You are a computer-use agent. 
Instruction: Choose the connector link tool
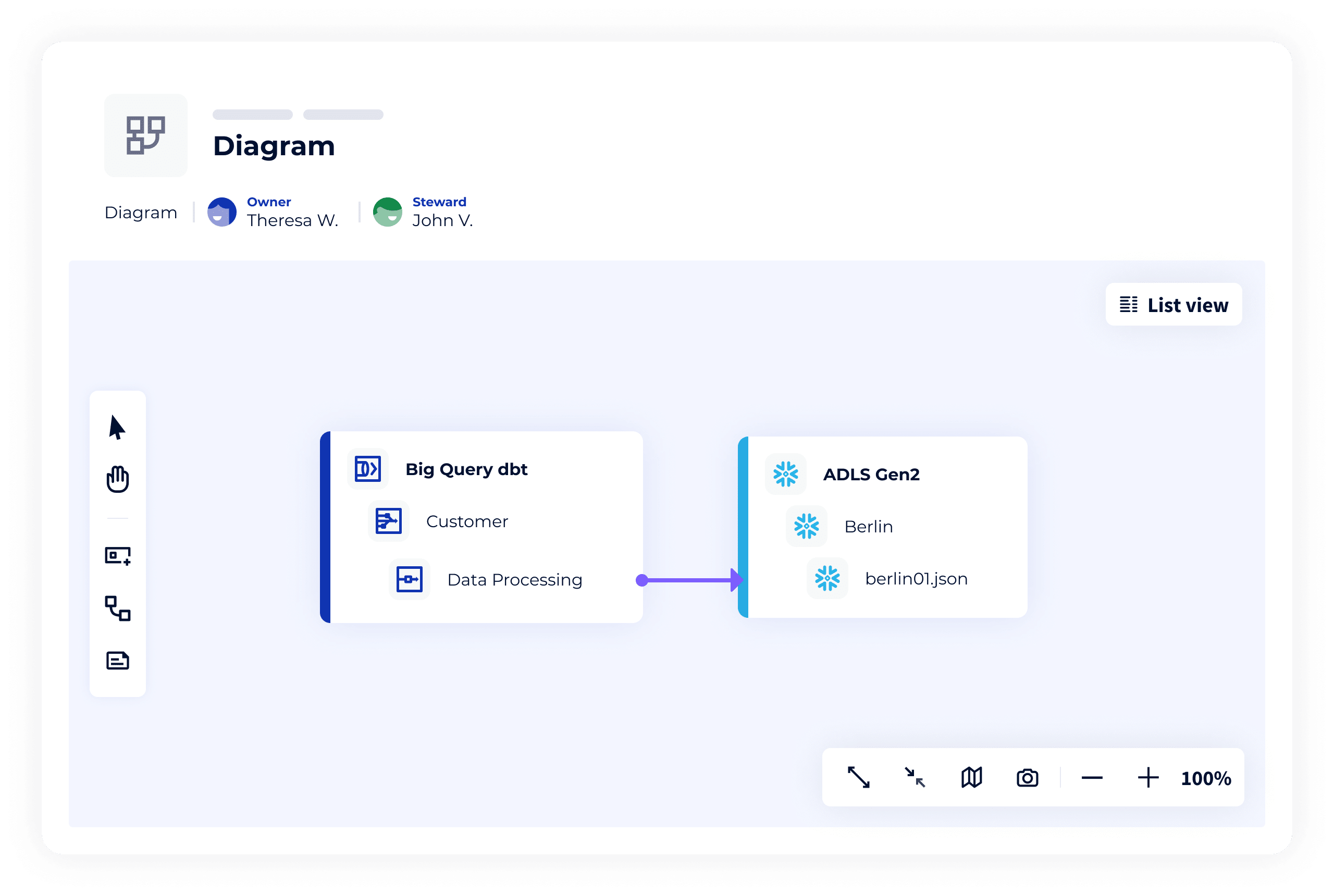pyautogui.click(x=118, y=608)
